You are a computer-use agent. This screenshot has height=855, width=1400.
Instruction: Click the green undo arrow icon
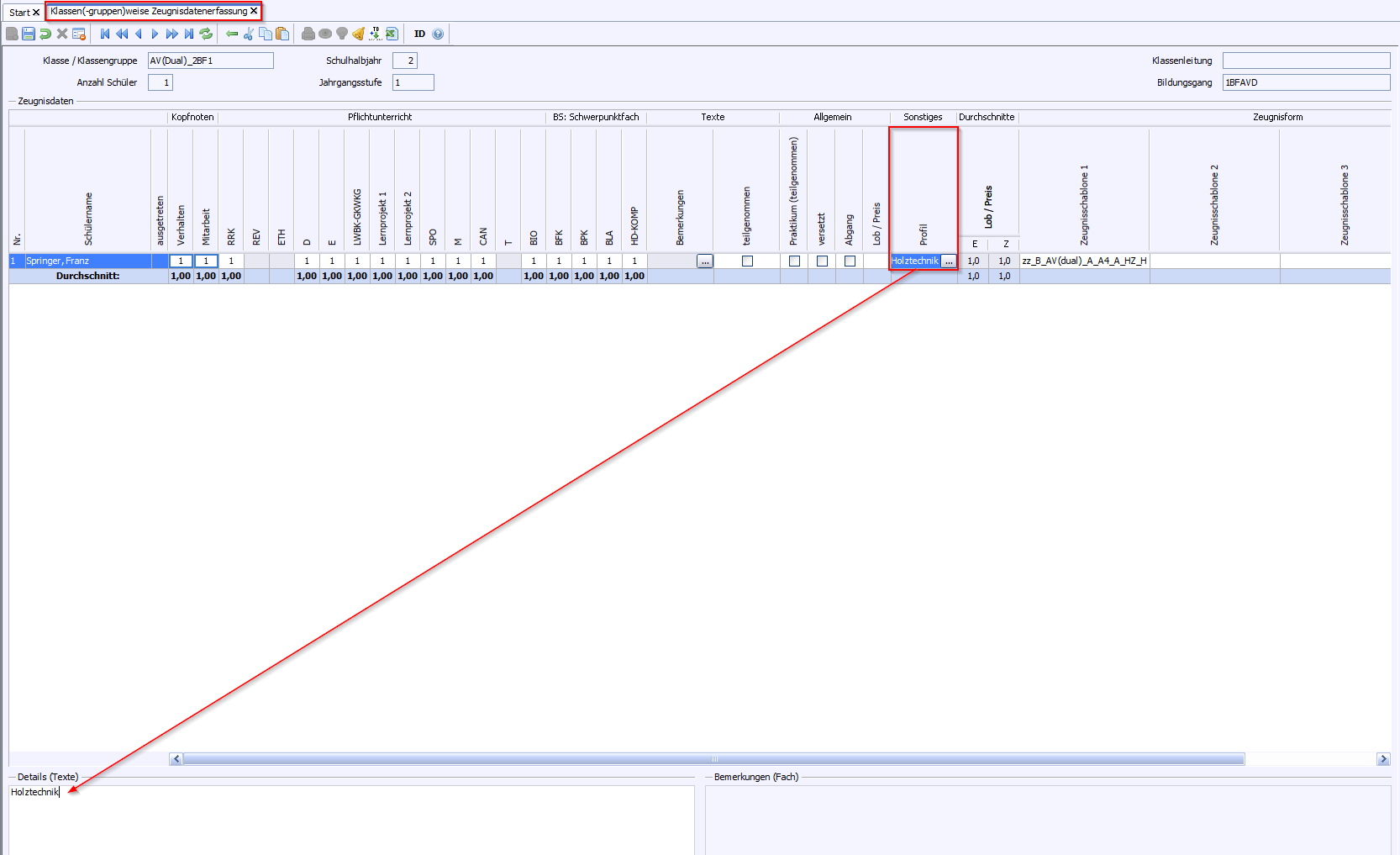point(45,34)
